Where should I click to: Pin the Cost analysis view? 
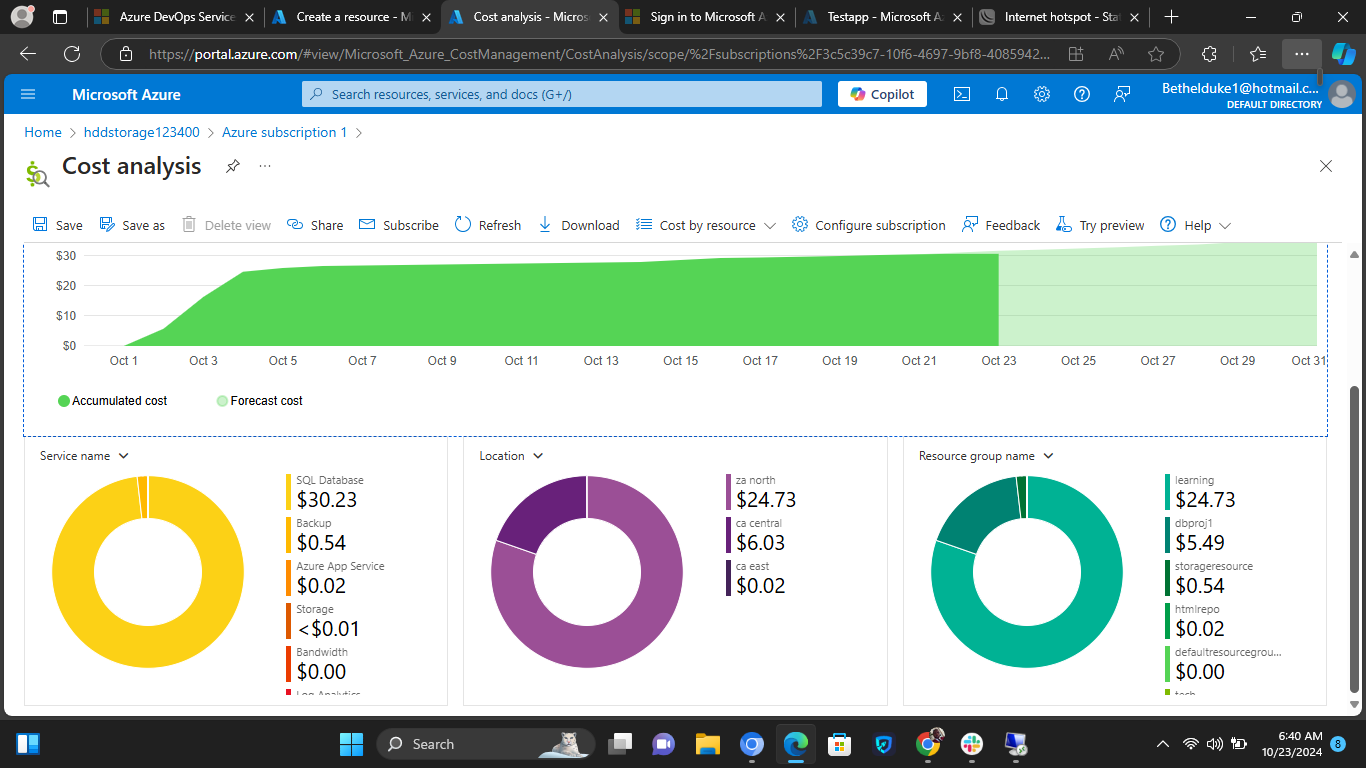(x=232, y=166)
